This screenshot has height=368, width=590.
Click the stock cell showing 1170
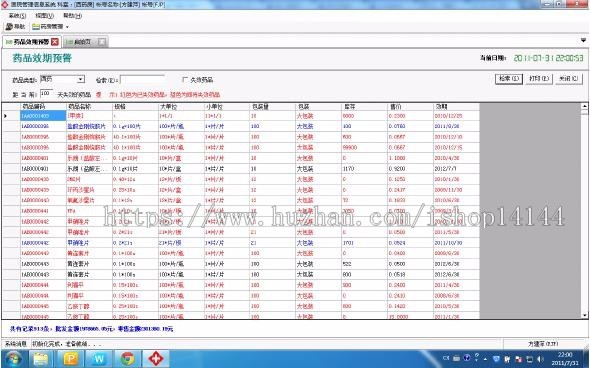point(365,169)
